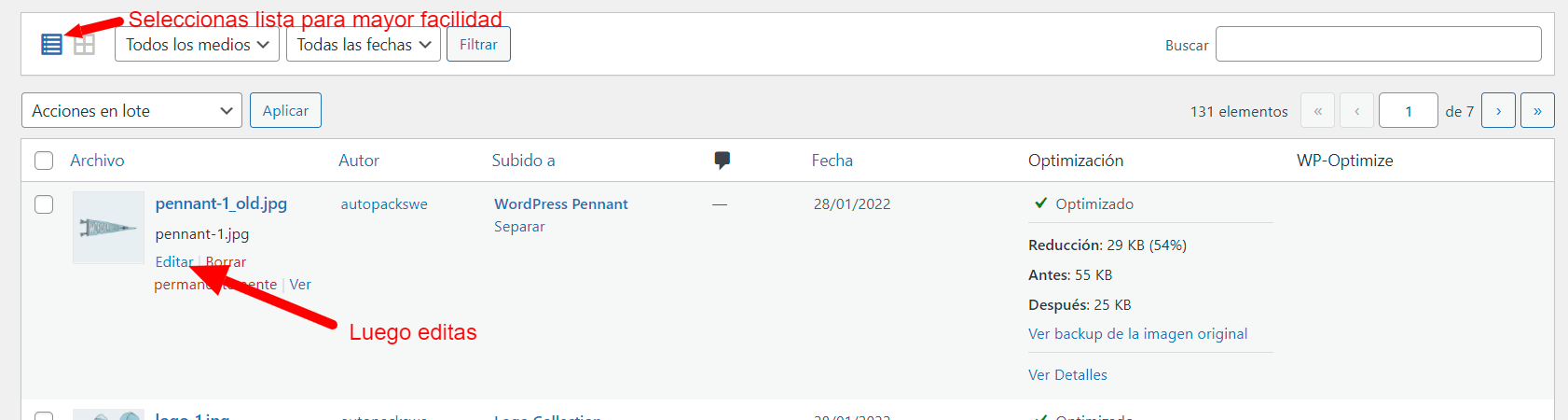Tick the select-all checkbox in header
Screen dimensions: 1568x420
click(44, 161)
